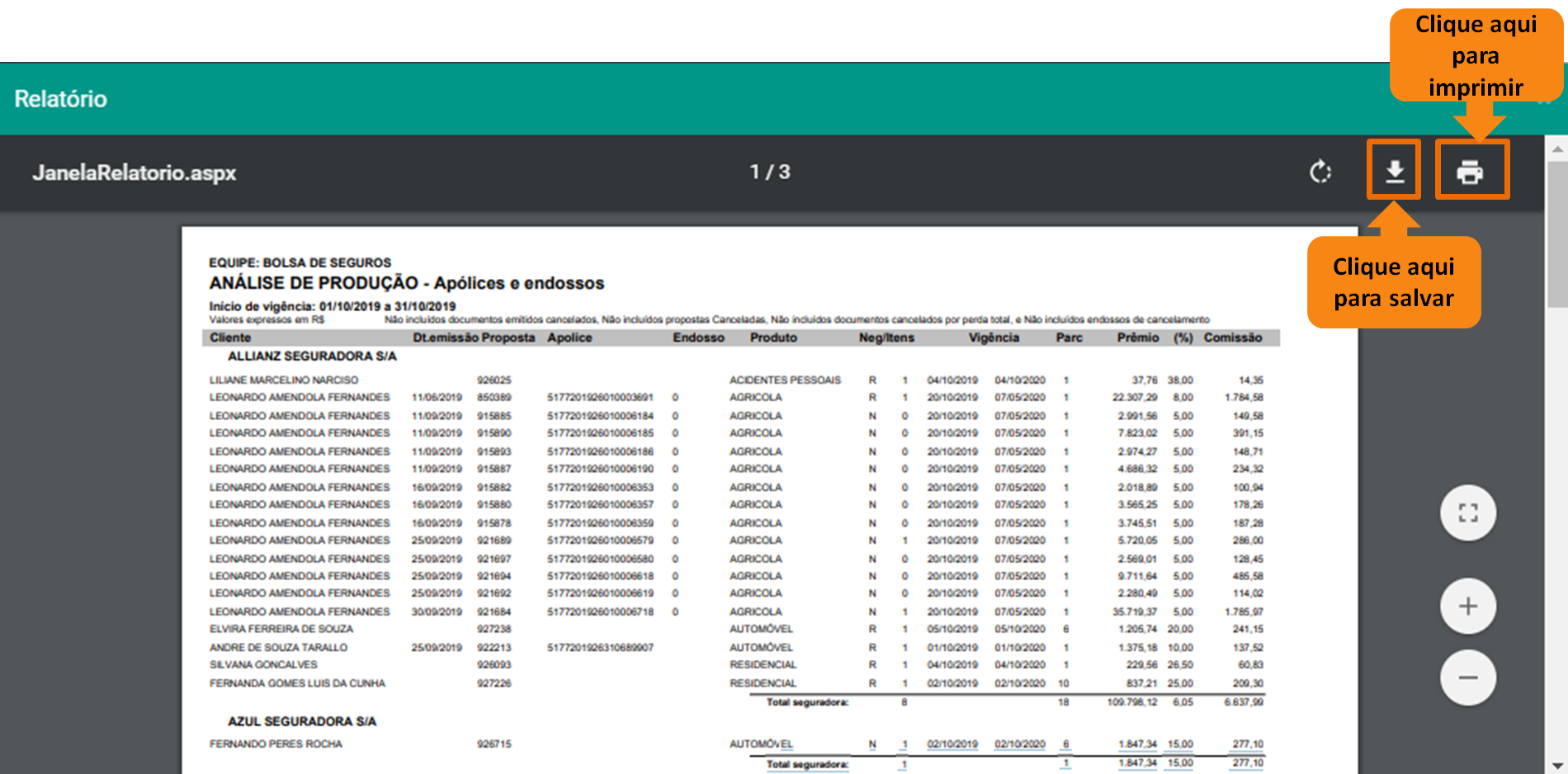Click total premium 109.798,12

click(1132, 702)
